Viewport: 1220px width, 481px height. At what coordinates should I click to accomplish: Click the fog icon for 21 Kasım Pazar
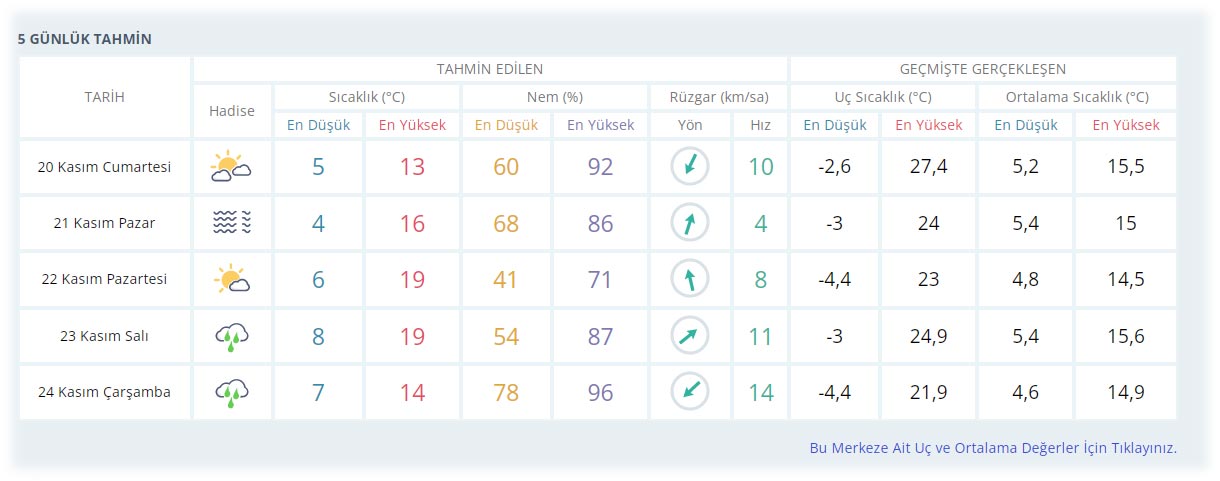(231, 223)
